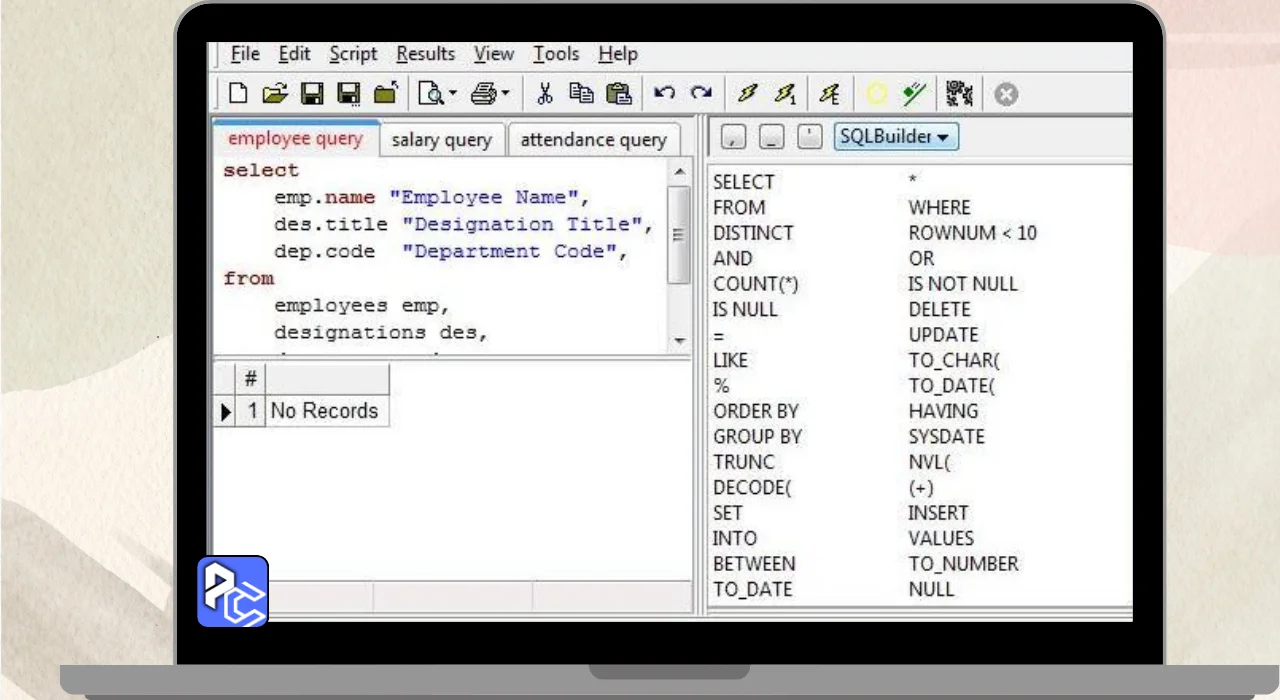This screenshot has height=700, width=1280.
Task: Switch to the salary query tab
Action: click(441, 140)
